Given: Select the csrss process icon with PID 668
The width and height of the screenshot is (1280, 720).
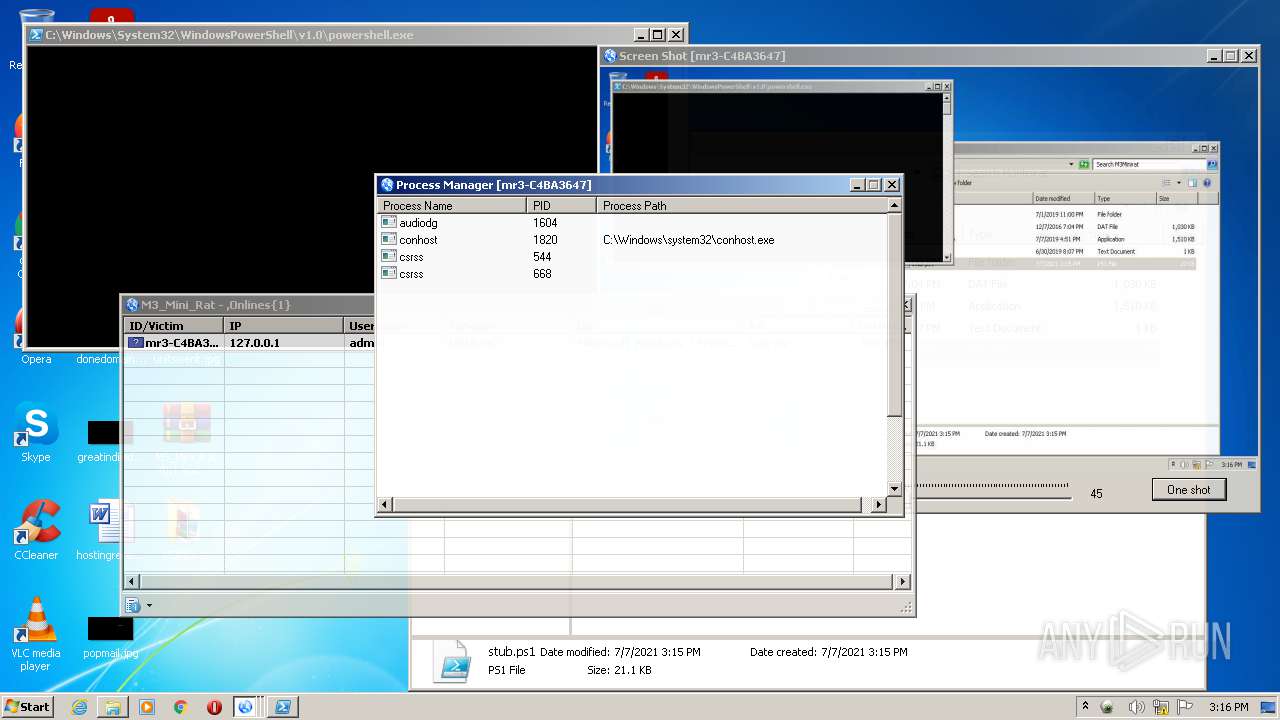Looking at the screenshot, I should coord(389,274).
